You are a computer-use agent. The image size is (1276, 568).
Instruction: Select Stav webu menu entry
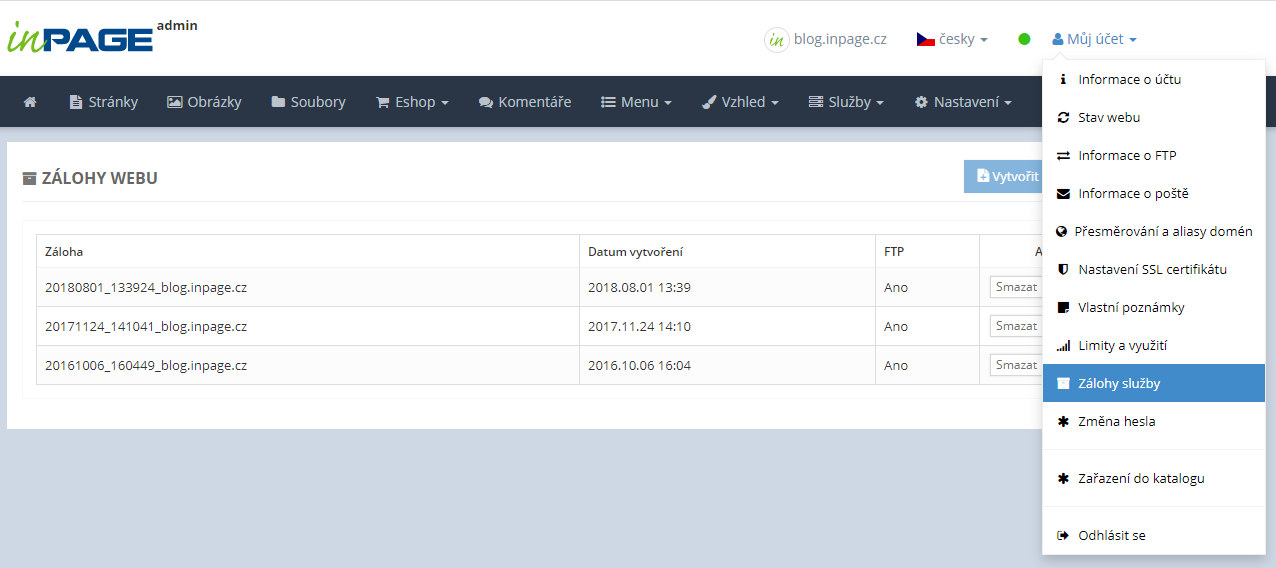click(1109, 117)
